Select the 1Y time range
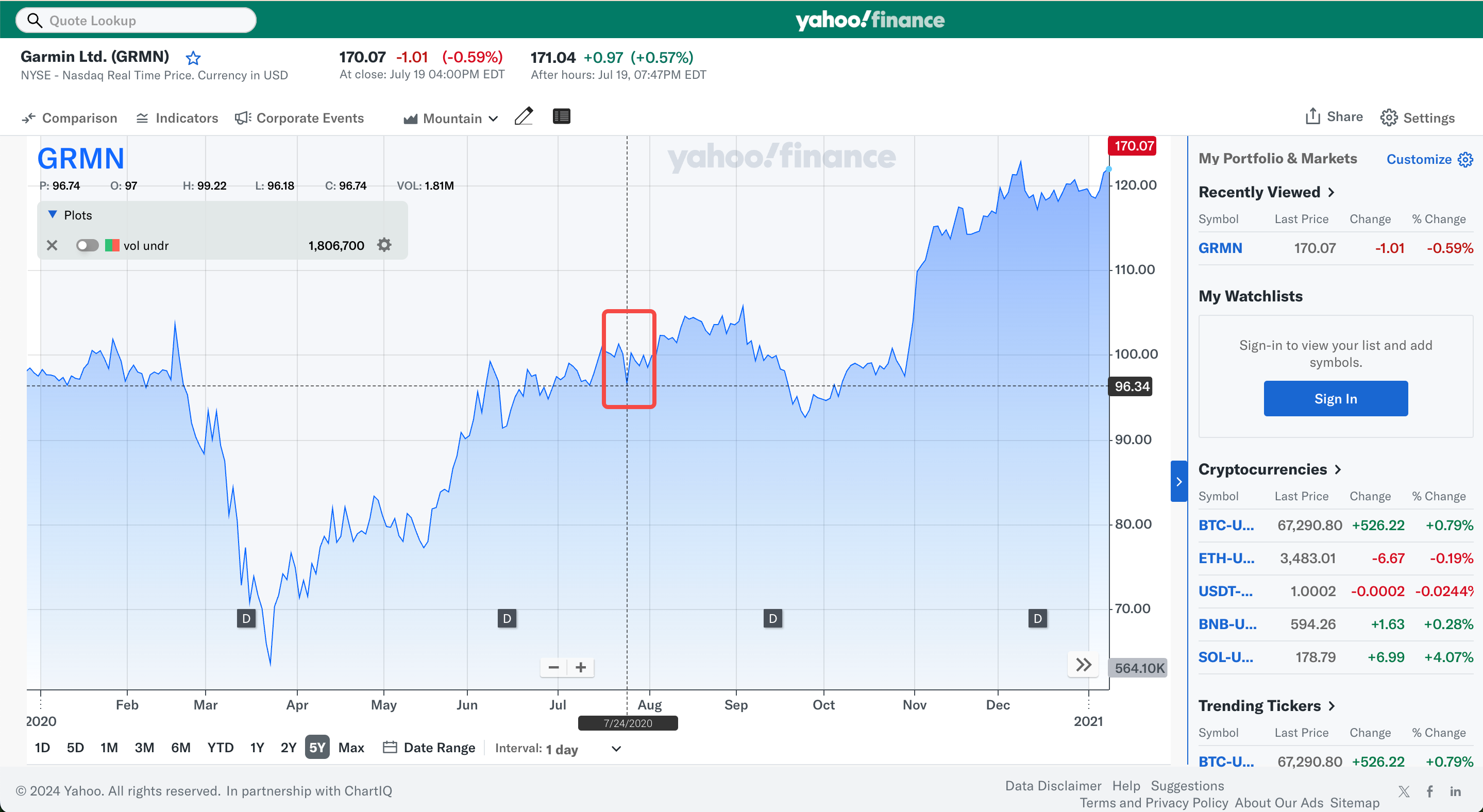The width and height of the screenshot is (1483, 812). click(x=257, y=748)
